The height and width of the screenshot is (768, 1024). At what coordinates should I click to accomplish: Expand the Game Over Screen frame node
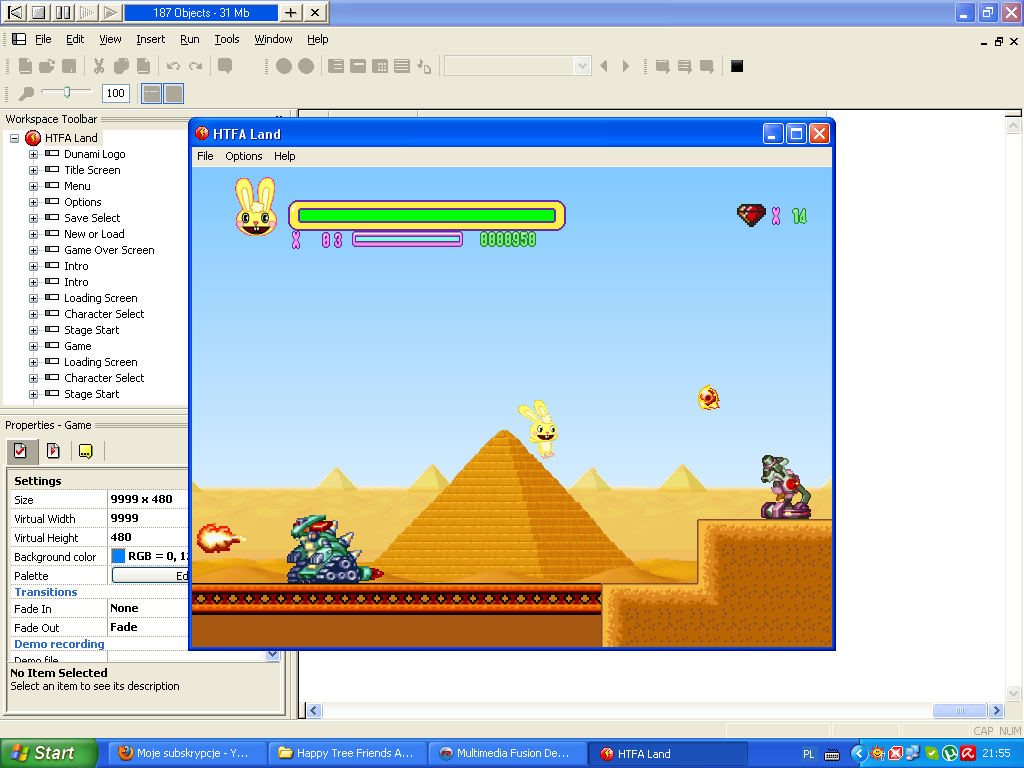point(33,250)
